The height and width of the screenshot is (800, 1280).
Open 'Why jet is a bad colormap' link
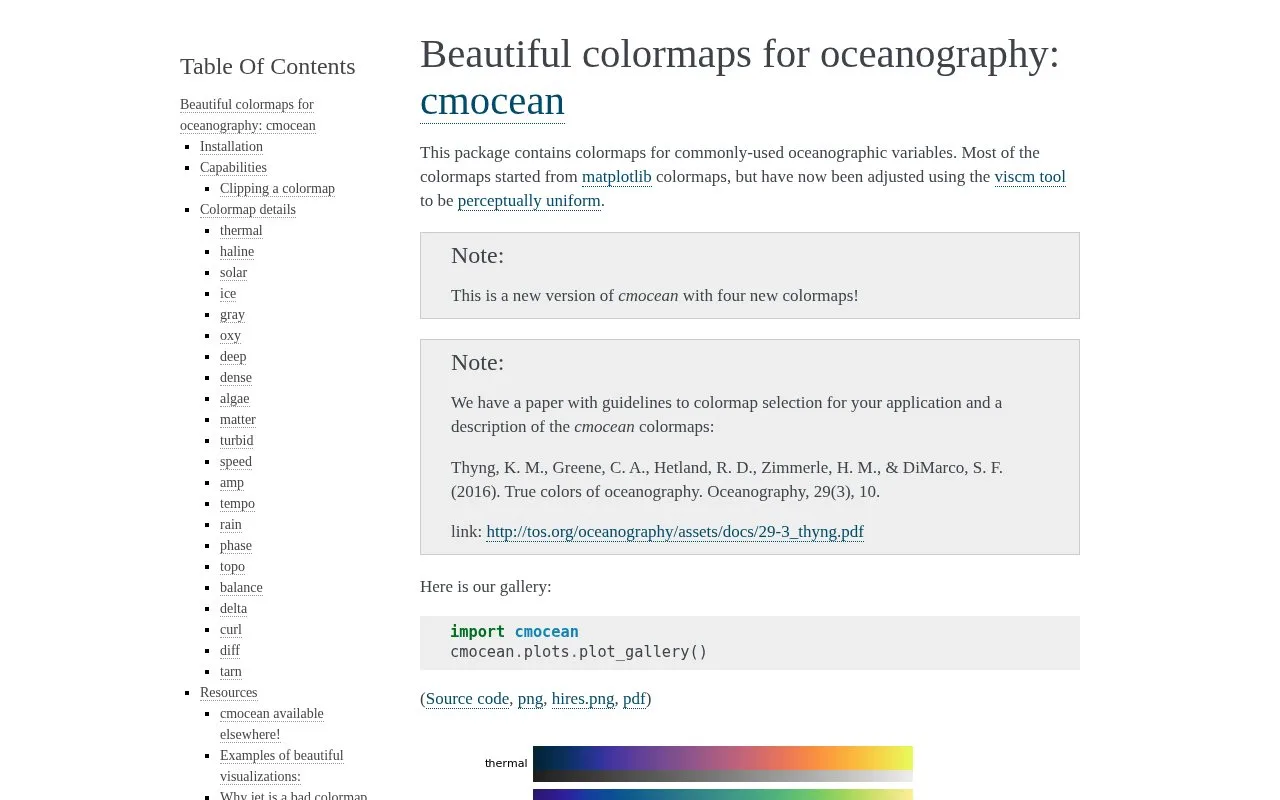[x=293, y=796]
